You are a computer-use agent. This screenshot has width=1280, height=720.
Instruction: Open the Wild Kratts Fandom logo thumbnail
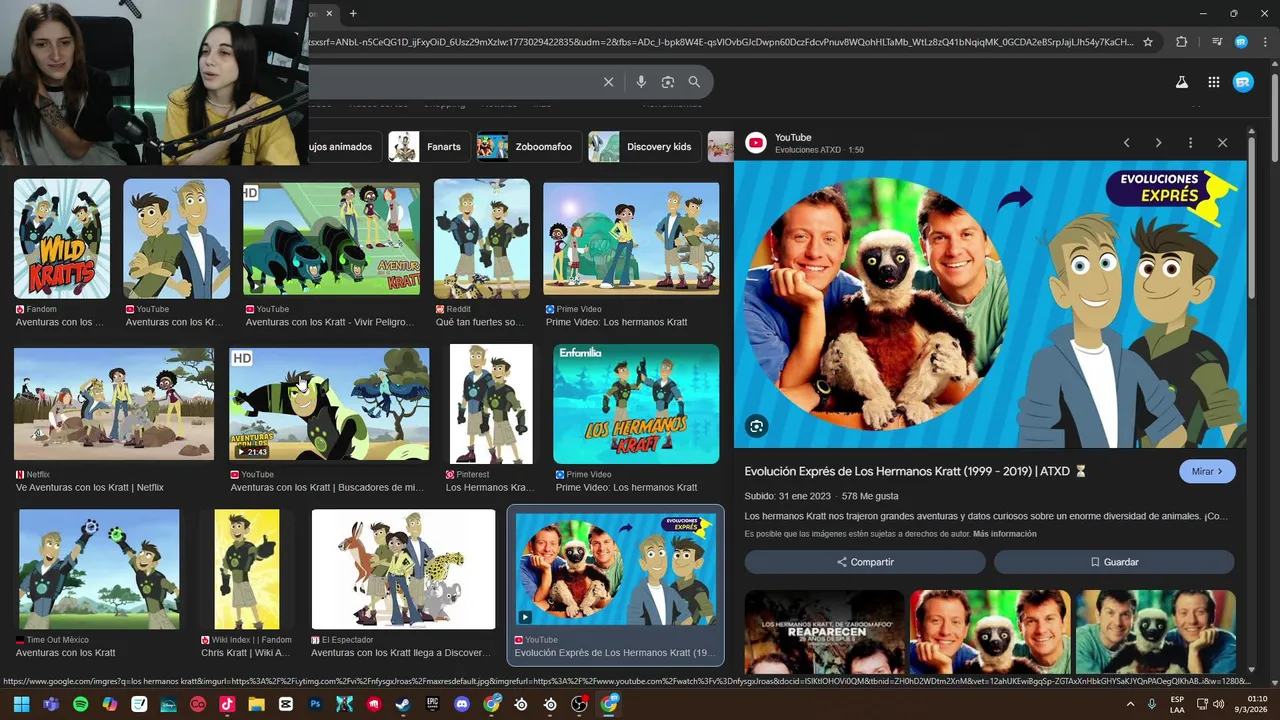tap(62, 239)
